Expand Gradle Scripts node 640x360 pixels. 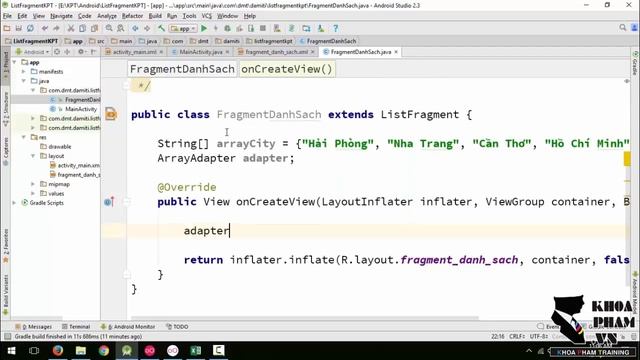tap(15, 203)
